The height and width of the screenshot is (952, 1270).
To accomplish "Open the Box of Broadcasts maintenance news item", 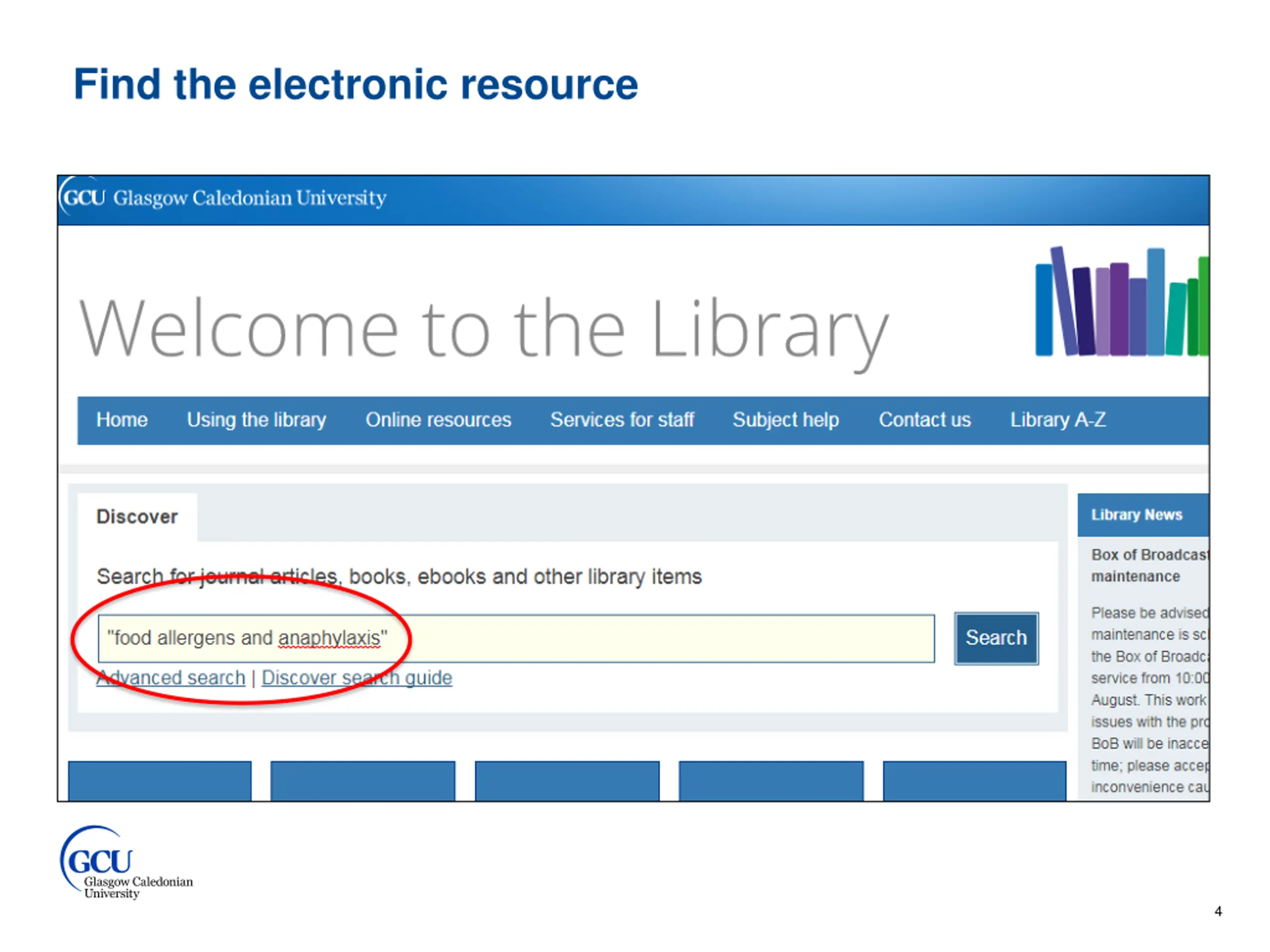I will (x=1149, y=565).
